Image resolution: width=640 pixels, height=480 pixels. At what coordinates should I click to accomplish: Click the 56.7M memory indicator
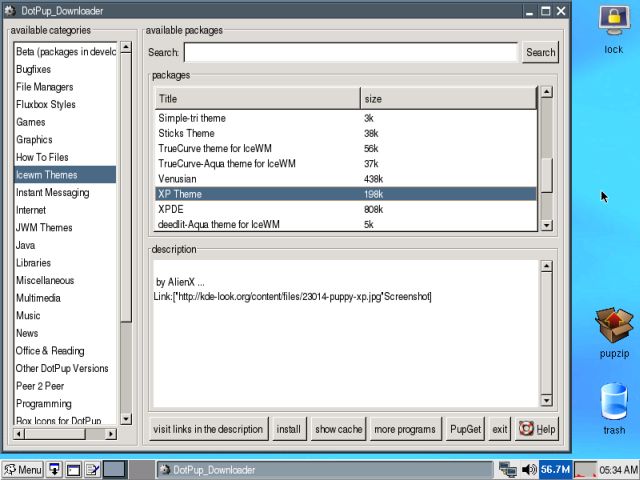pos(555,469)
